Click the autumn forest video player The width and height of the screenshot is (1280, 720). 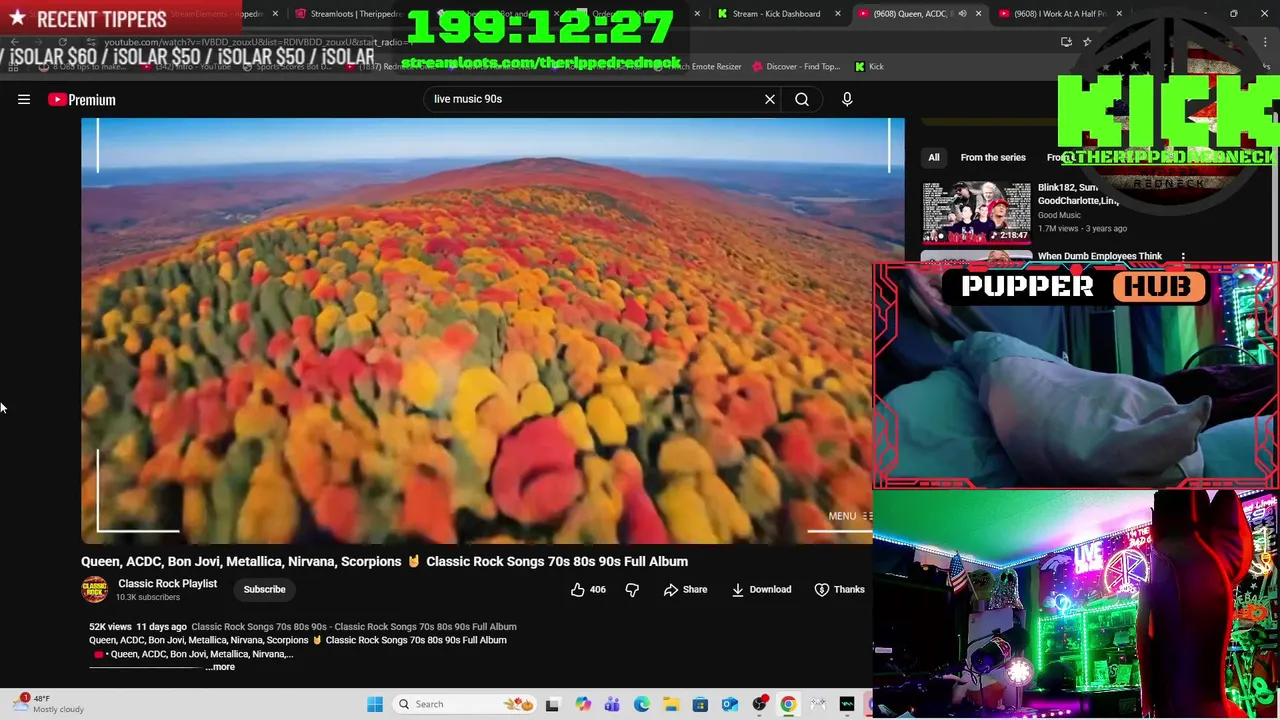(x=492, y=331)
